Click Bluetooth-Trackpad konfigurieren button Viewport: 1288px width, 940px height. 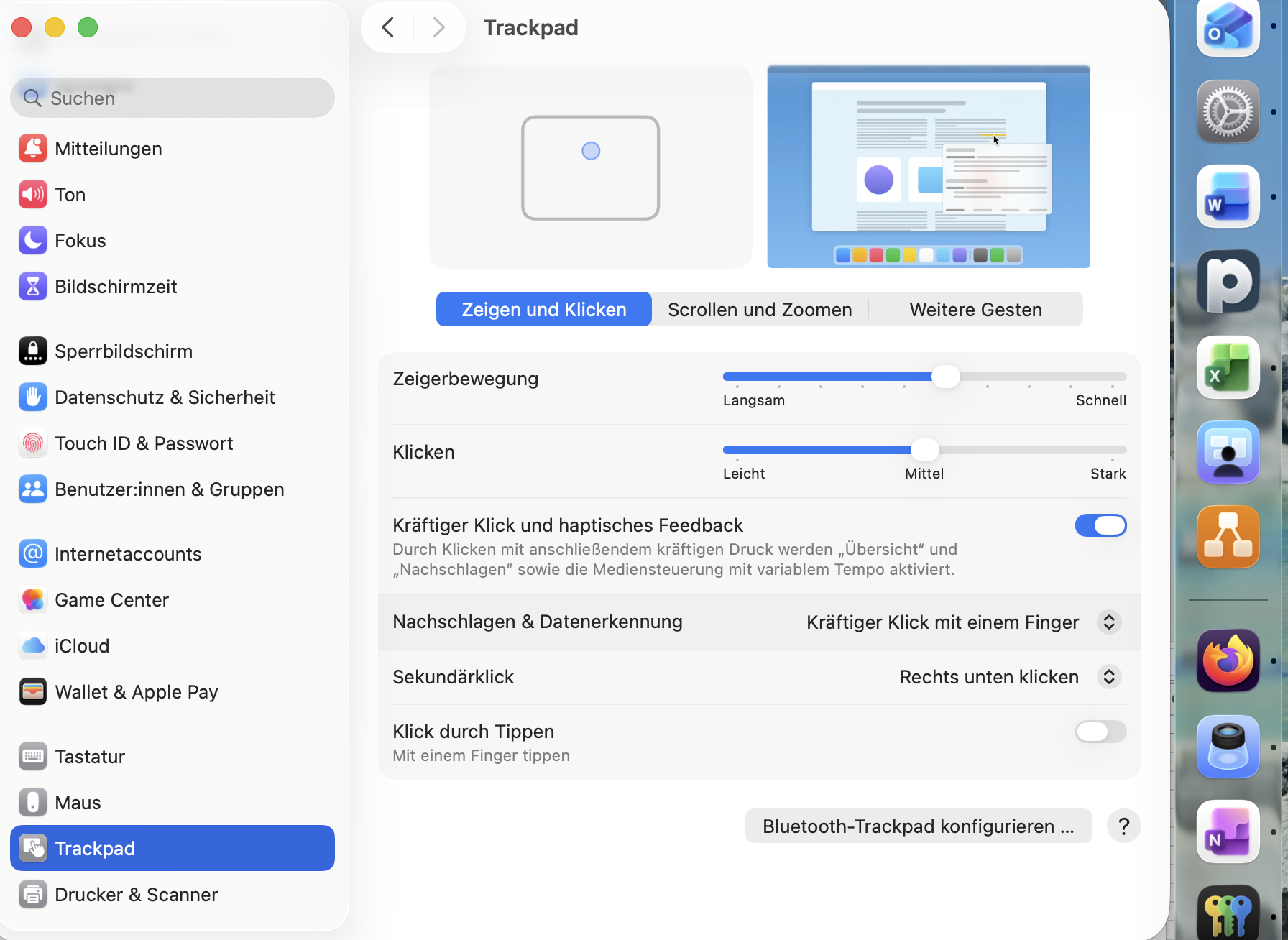tap(918, 826)
